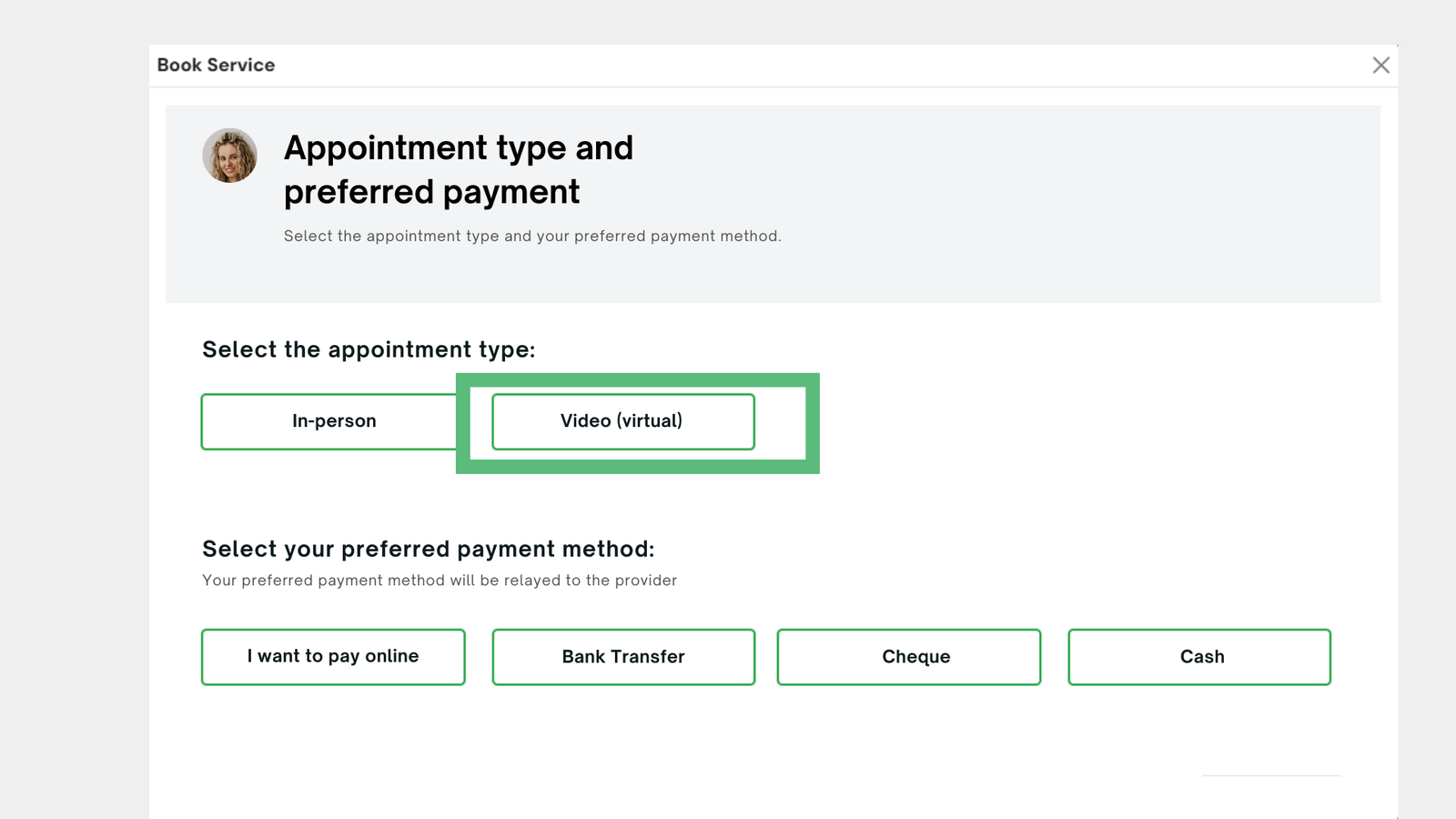Click the note about relaying payment to provider
The image size is (1456, 819).
pyautogui.click(x=440, y=581)
